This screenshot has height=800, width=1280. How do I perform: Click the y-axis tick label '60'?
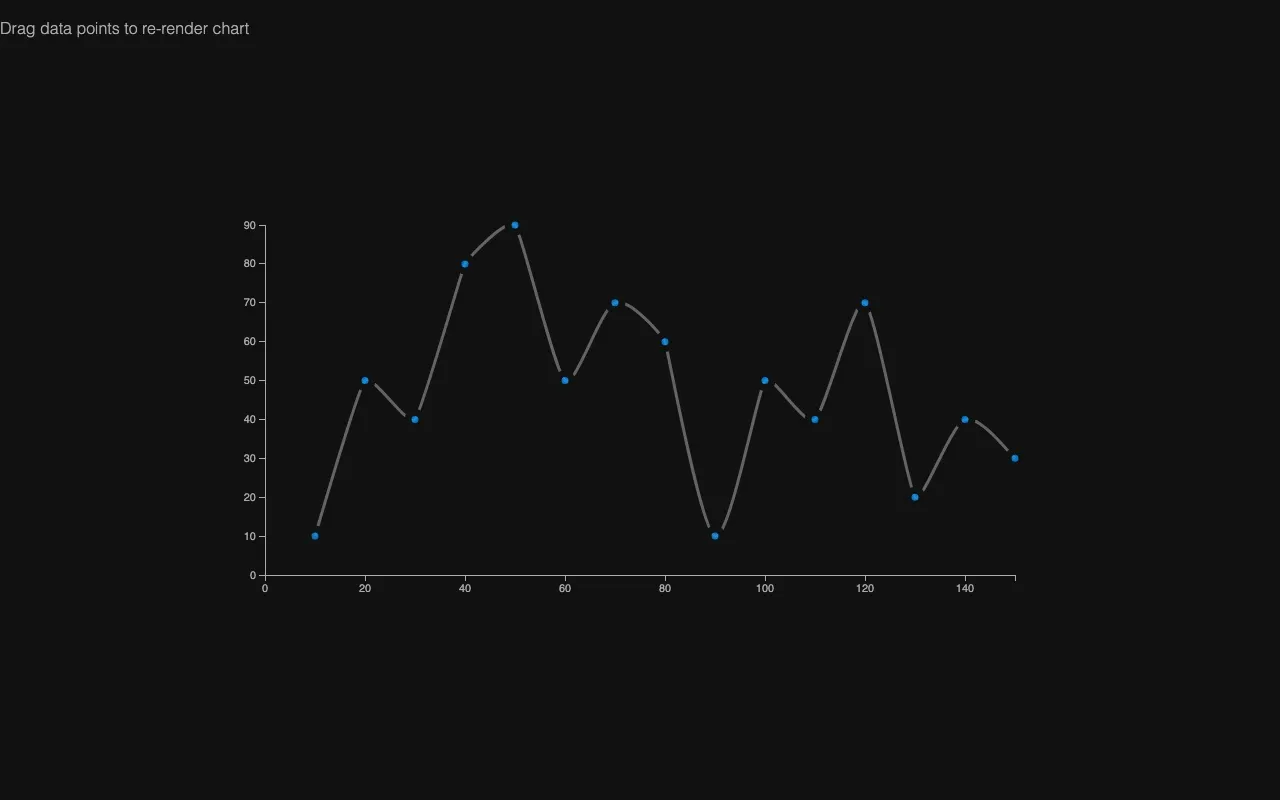coord(250,342)
